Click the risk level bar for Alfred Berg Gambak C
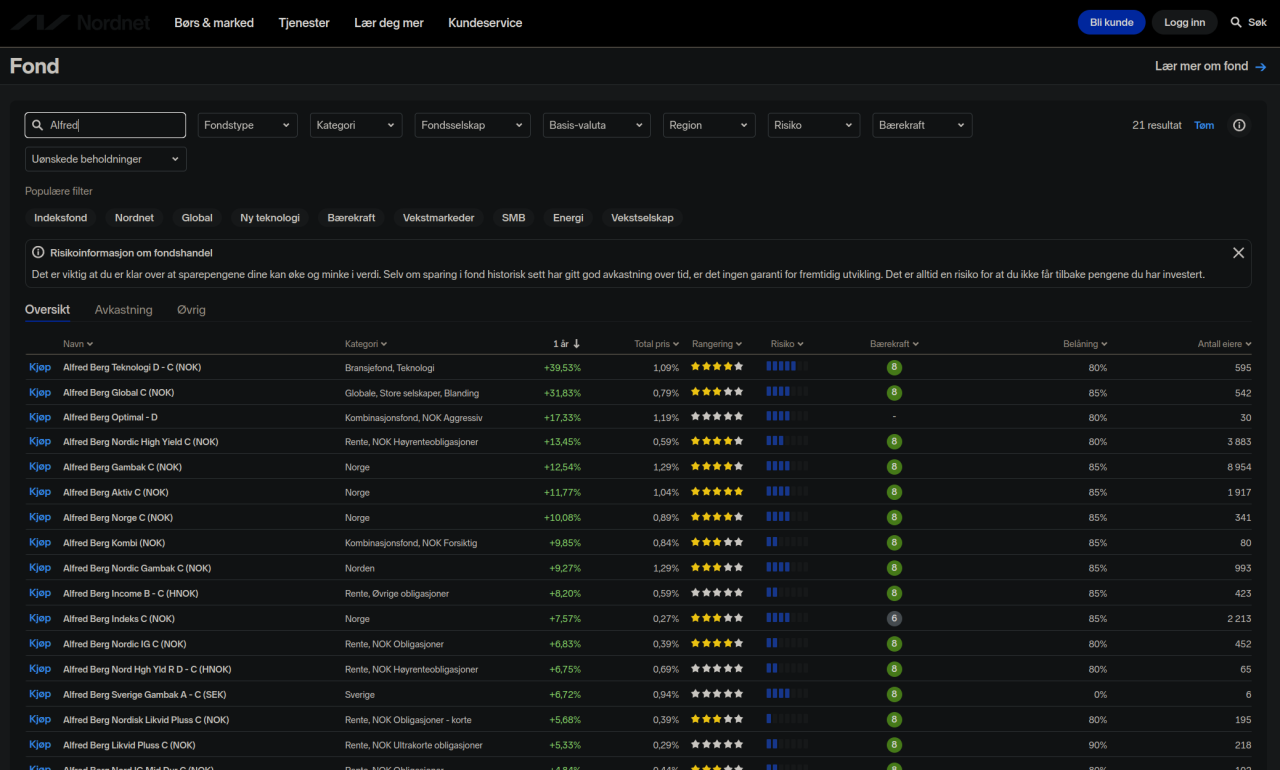Screen dimensions: 1280x770 point(786,466)
